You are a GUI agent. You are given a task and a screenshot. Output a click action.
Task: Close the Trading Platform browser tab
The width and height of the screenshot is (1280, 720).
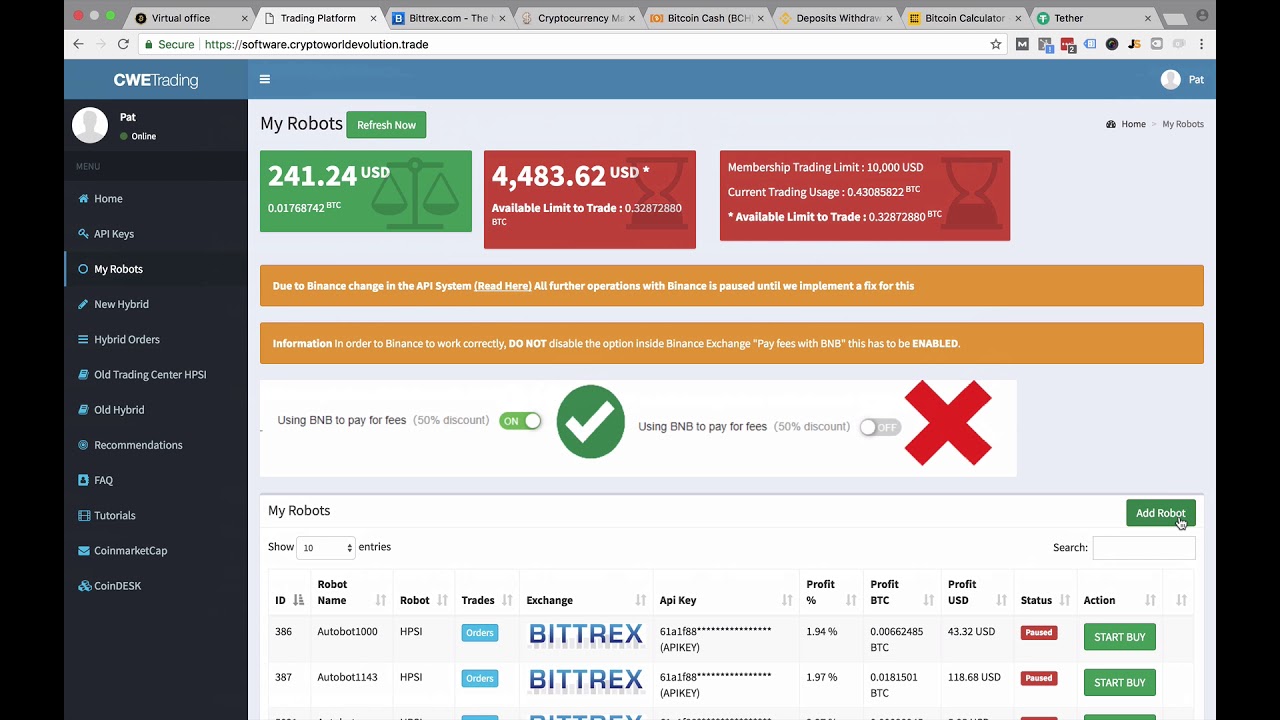(373, 18)
